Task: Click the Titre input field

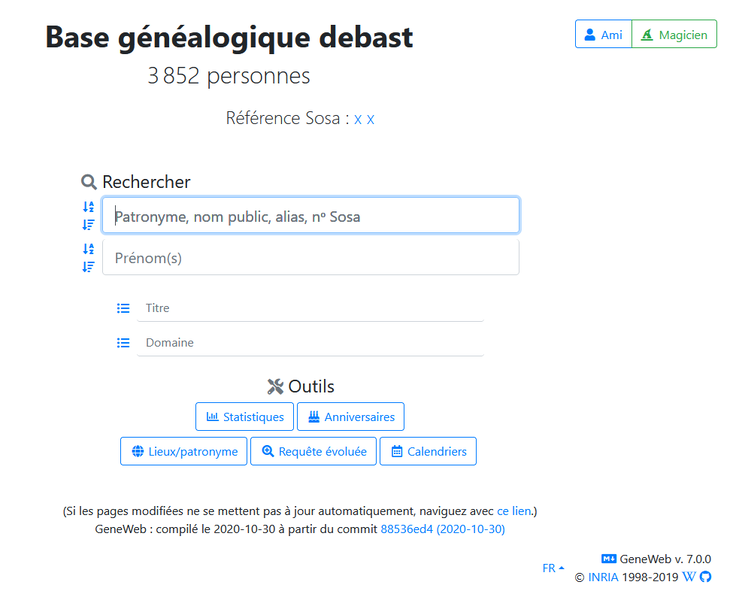Action: [x=310, y=309]
